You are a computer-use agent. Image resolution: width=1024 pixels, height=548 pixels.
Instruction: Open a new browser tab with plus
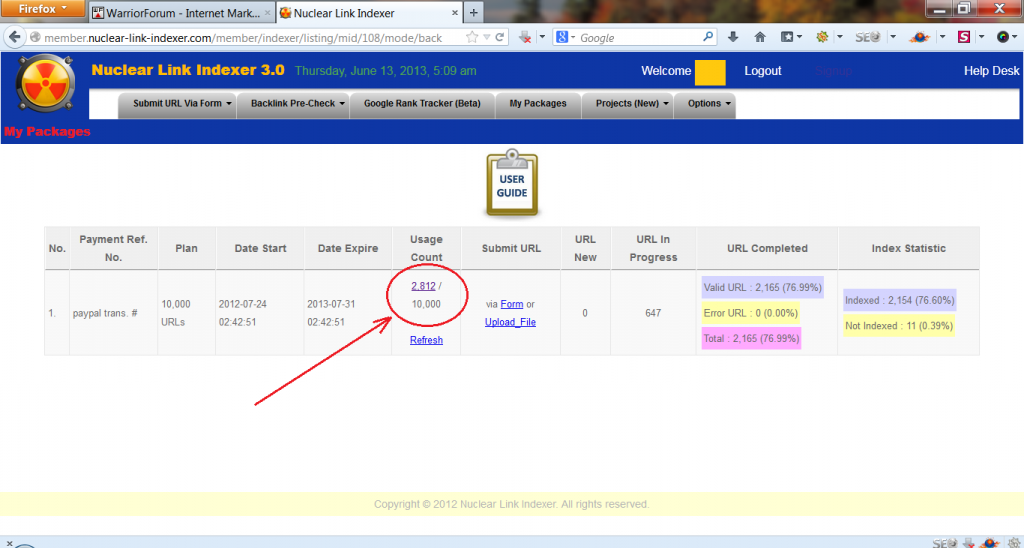pos(473,12)
